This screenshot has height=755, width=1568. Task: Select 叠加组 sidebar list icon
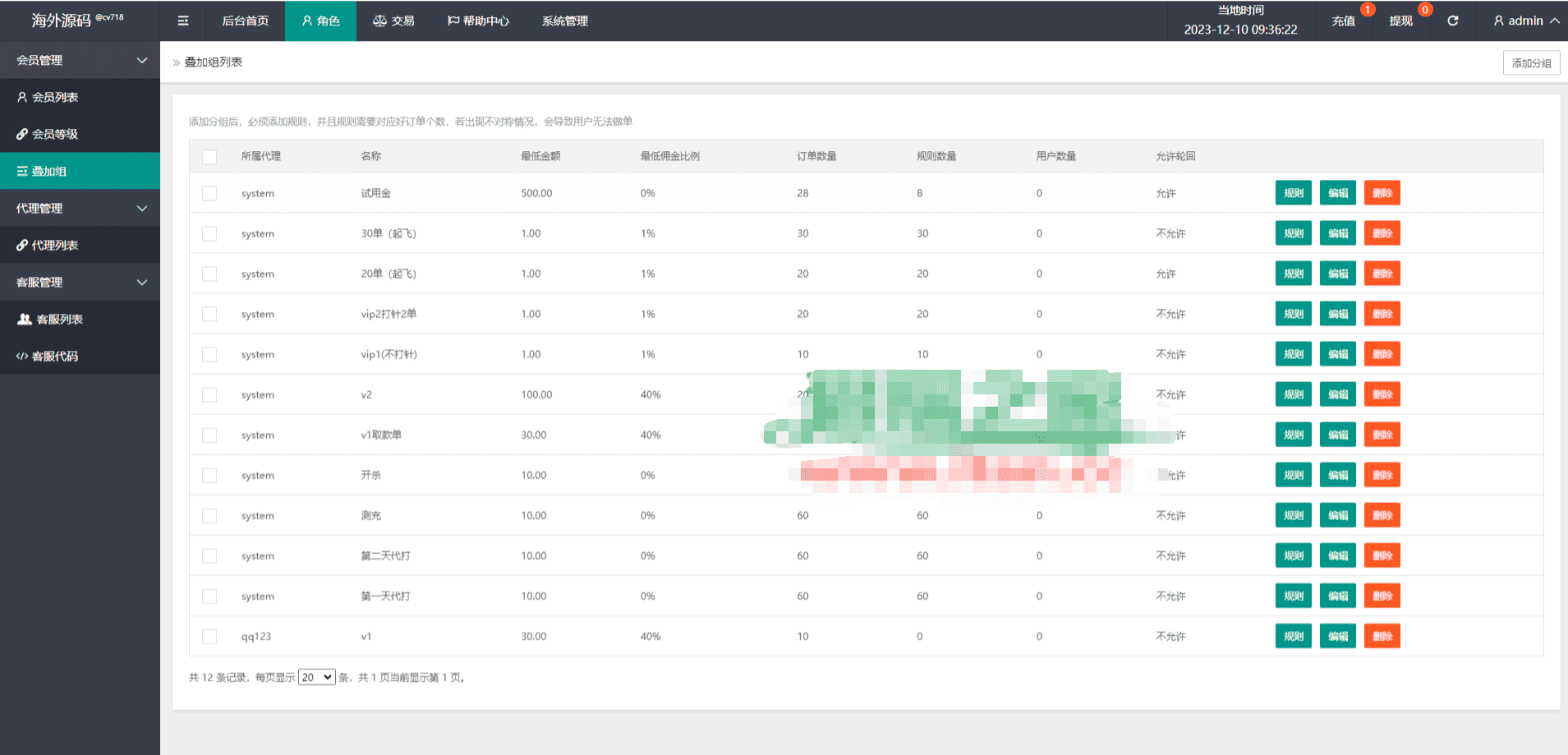point(22,171)
